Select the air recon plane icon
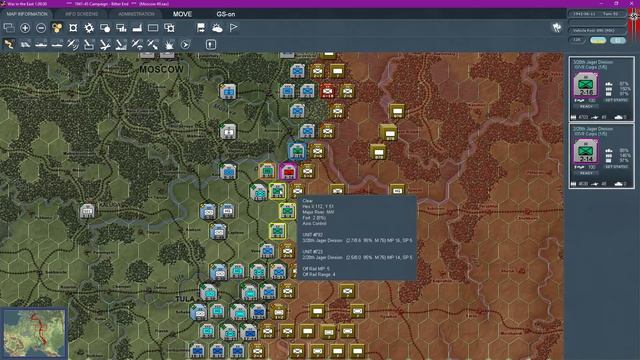The height and width of the screenshot is (360, 640). [x=73, y=44]
